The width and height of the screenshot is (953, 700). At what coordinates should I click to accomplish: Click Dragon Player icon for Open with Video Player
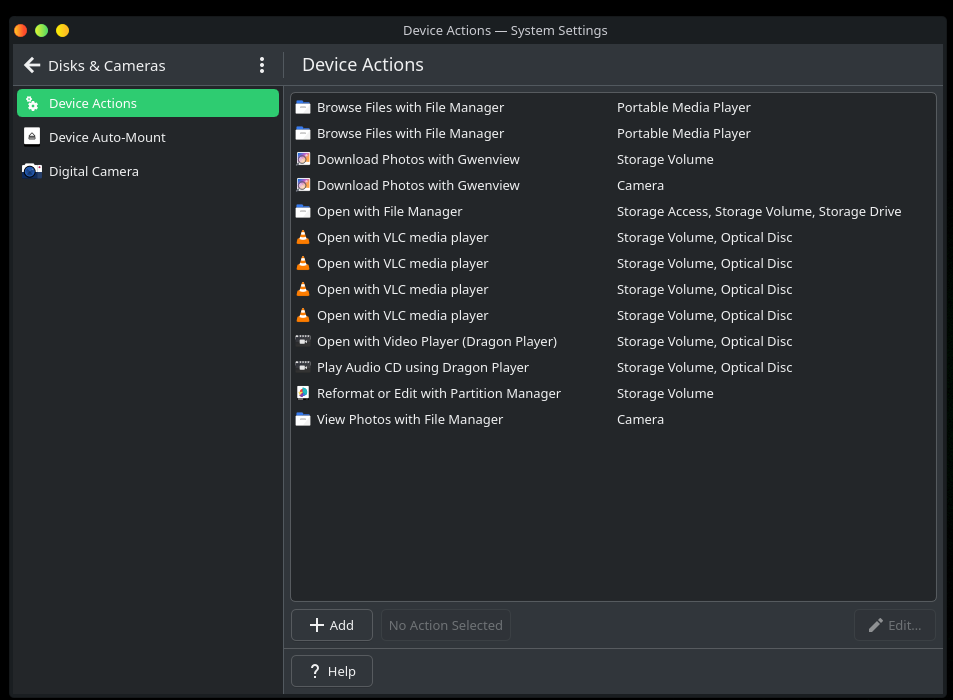(x=303, y=341)
